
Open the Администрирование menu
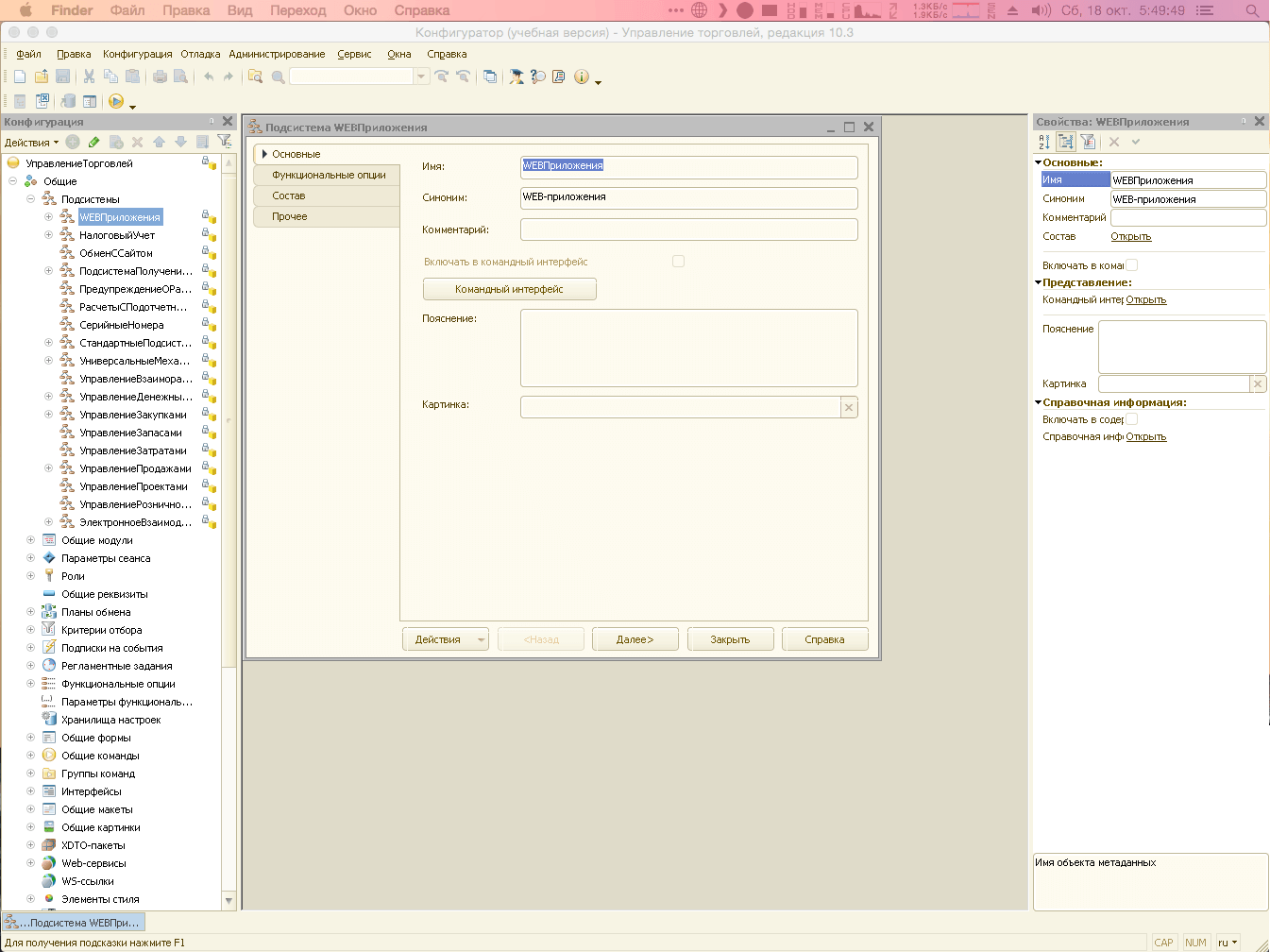tap(277, 54)
